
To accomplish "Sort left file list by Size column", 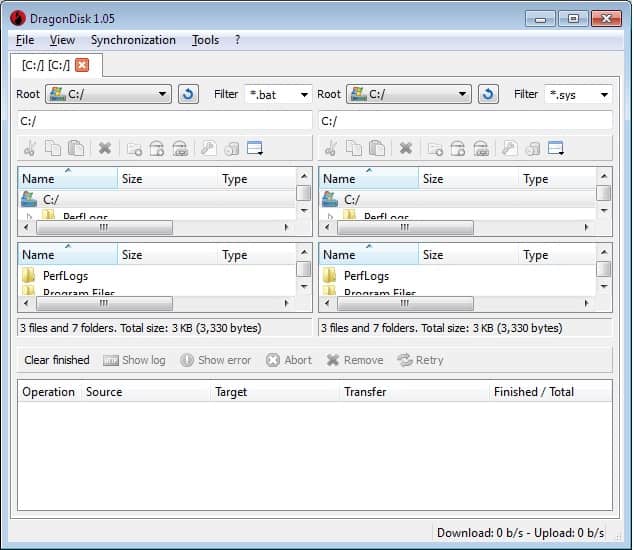I will [168, 255].
